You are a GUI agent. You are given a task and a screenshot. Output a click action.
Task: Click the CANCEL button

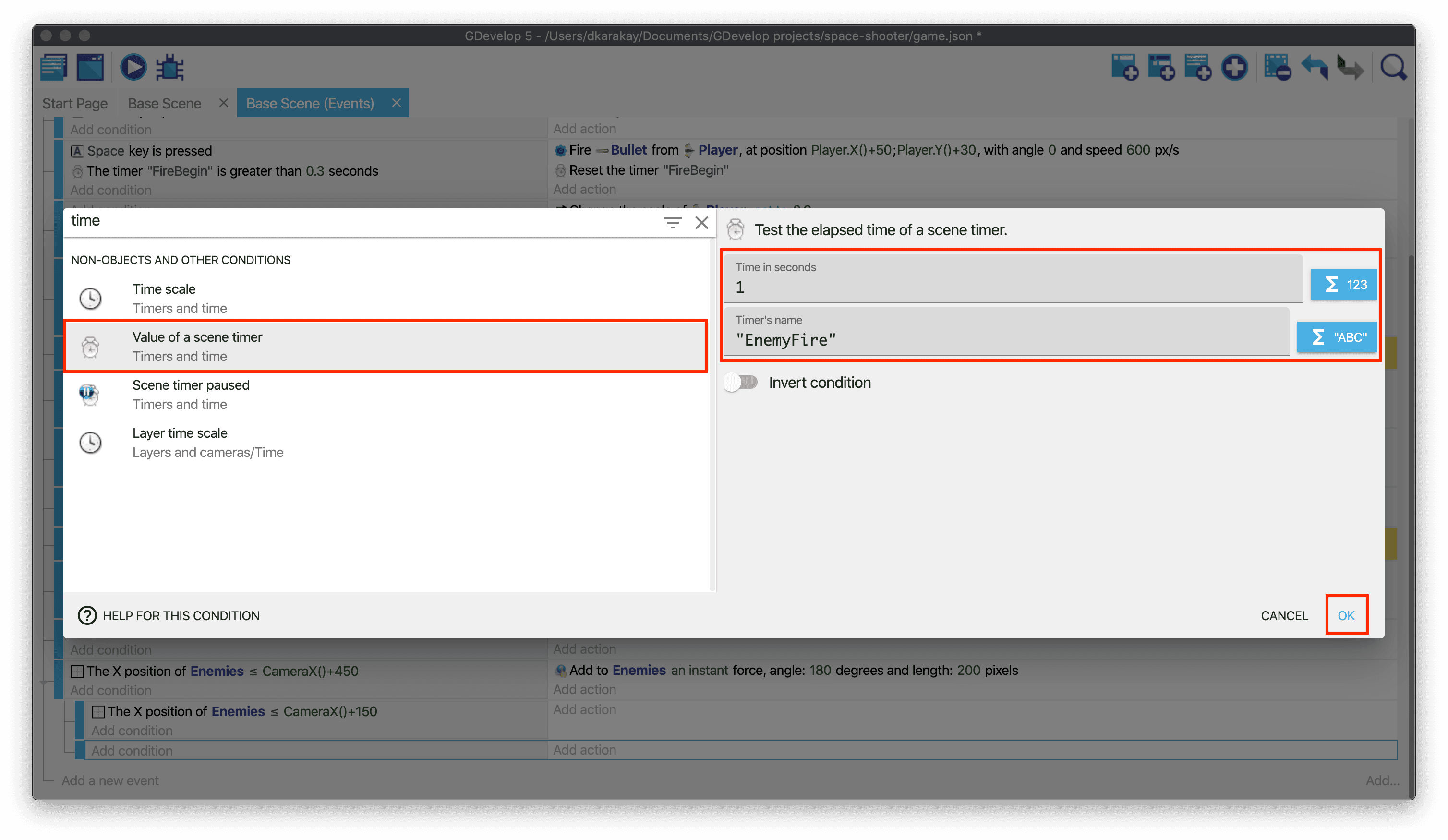(1284, 615)
